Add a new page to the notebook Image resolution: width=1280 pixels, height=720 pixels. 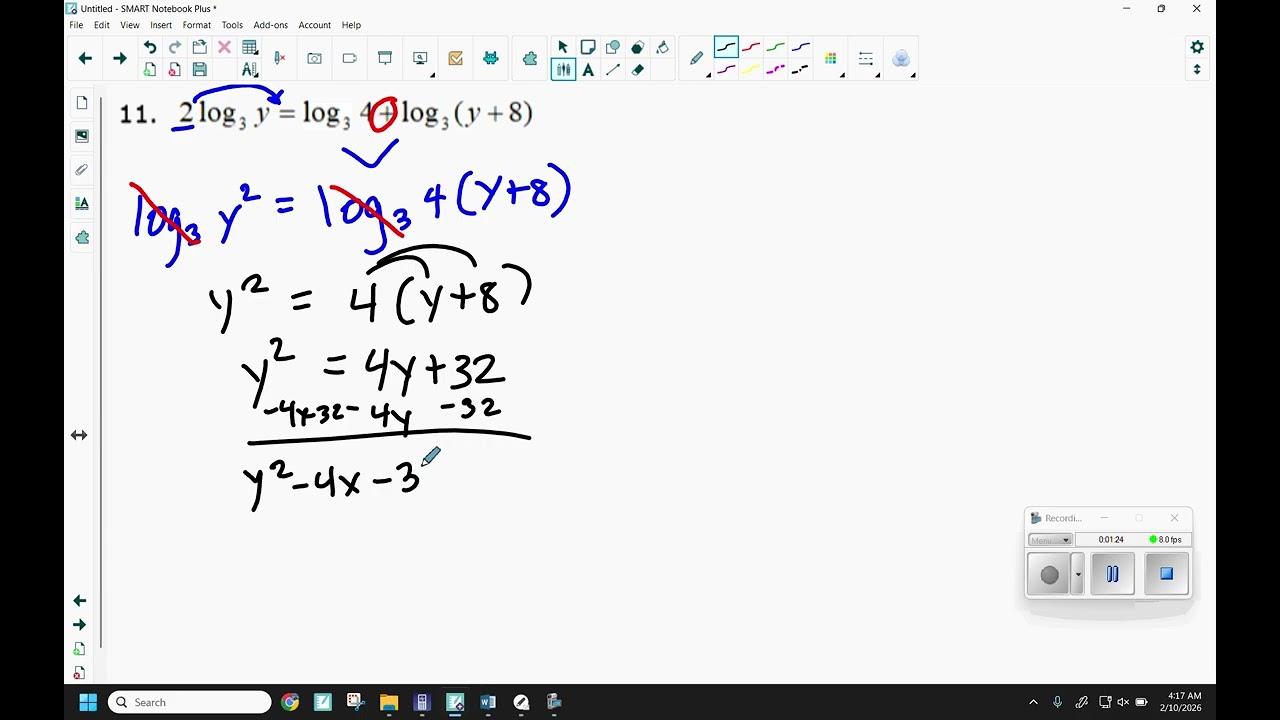pos(150,70)
